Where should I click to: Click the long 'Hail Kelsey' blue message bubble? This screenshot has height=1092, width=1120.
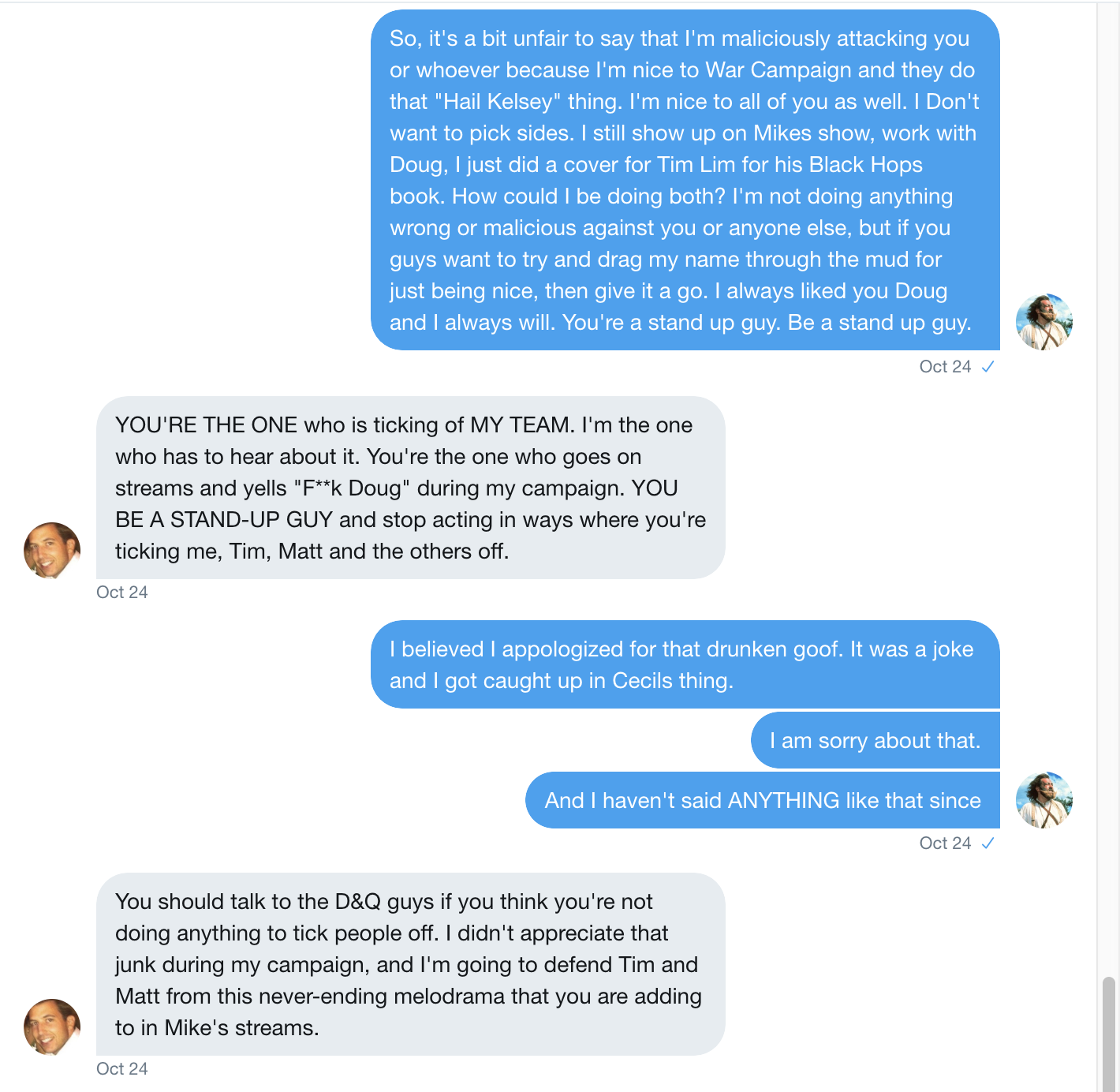[685, 180]
